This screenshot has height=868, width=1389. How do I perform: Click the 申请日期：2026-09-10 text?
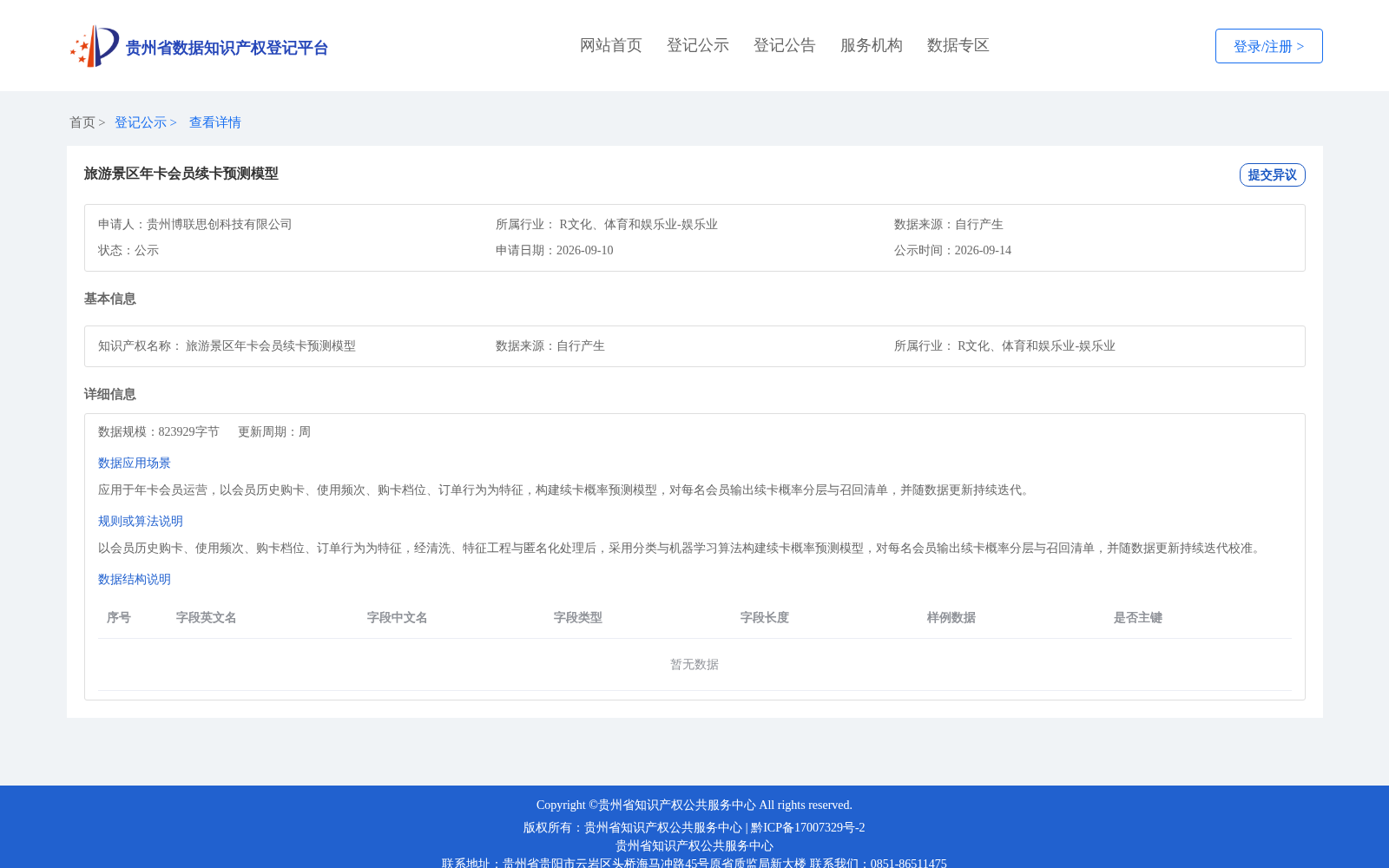555,250
